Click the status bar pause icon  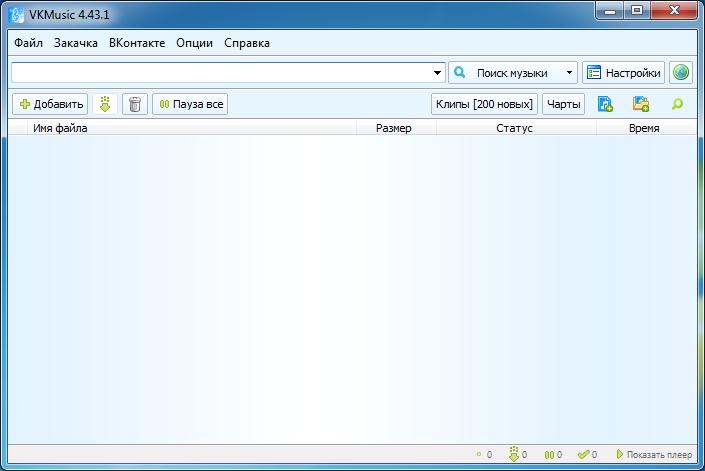[x=549, y=455]
